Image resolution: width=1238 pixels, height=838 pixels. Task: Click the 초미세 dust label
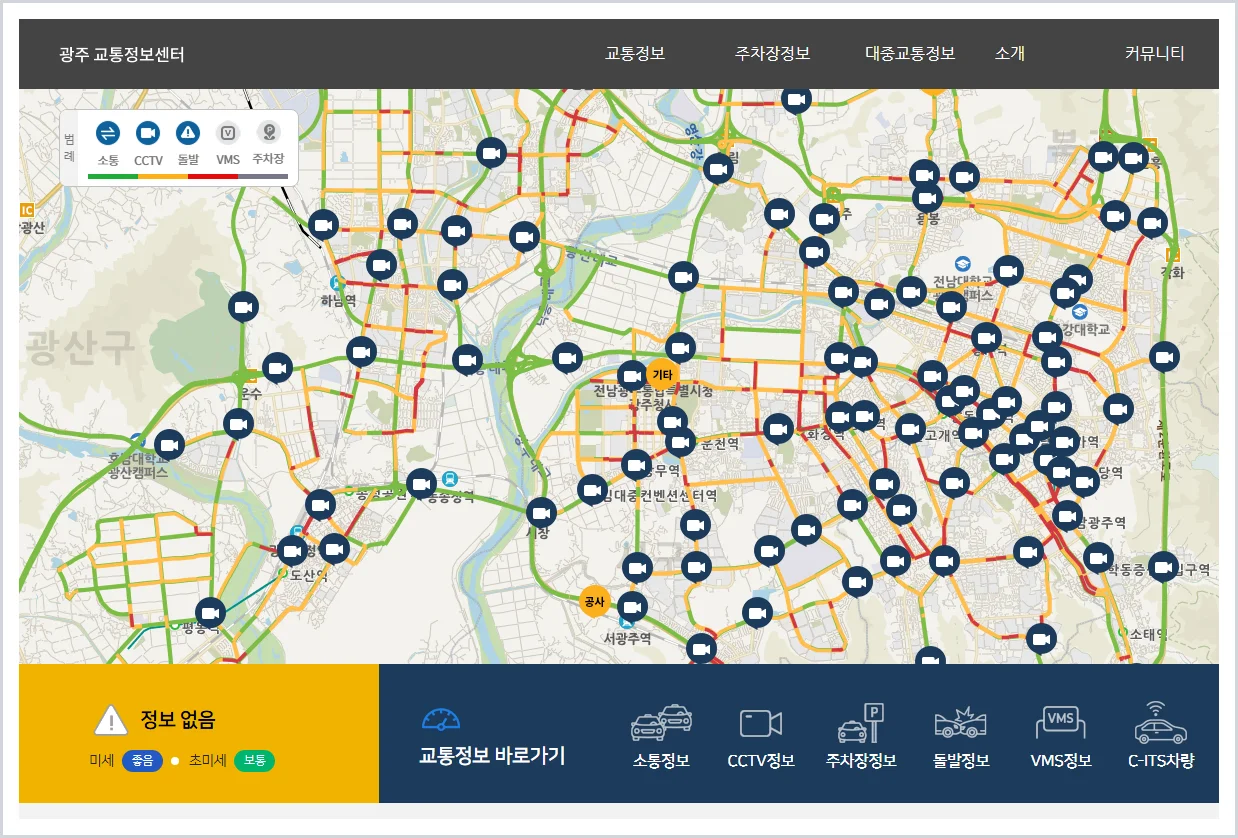(206, 761)
